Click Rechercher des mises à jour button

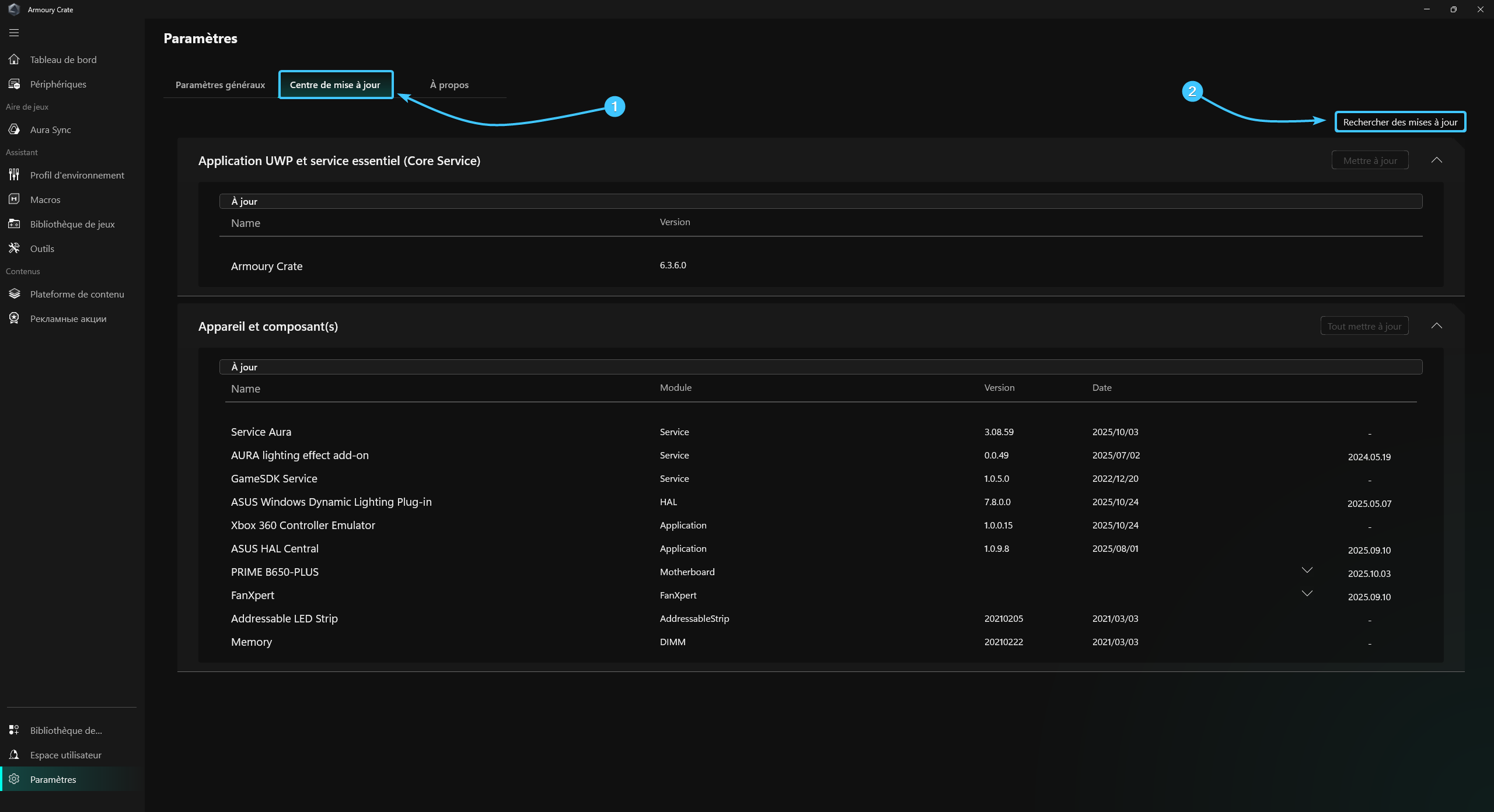(x=1400, y=122)
